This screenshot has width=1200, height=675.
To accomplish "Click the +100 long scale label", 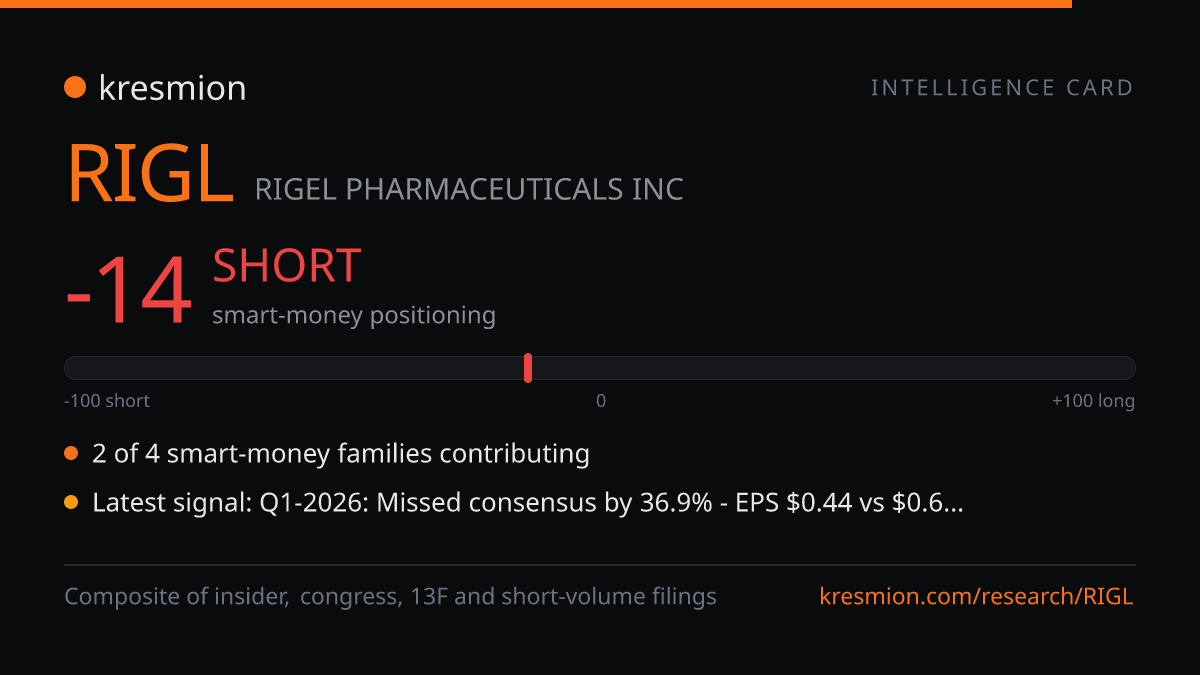I will 1093,401.
